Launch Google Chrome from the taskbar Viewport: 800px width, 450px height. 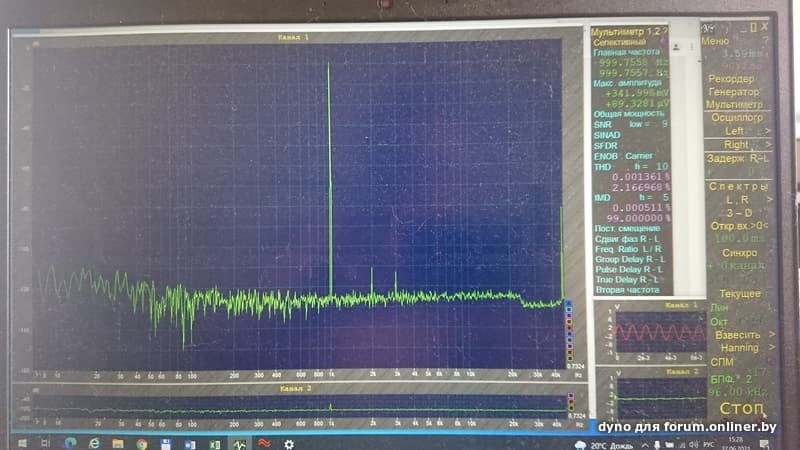(142, 442)
